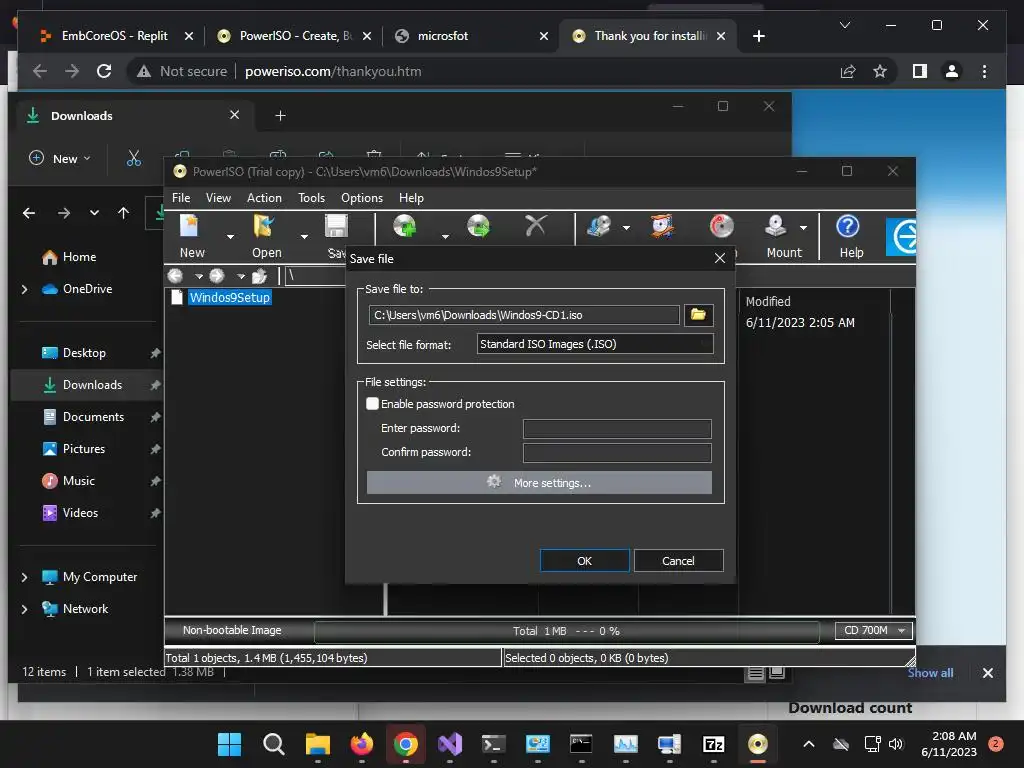This screenshot has width=1024, height=768.
Task: Open Visual Studio from the taskbar
Action: pyautogui.click(x=450, y=744)
